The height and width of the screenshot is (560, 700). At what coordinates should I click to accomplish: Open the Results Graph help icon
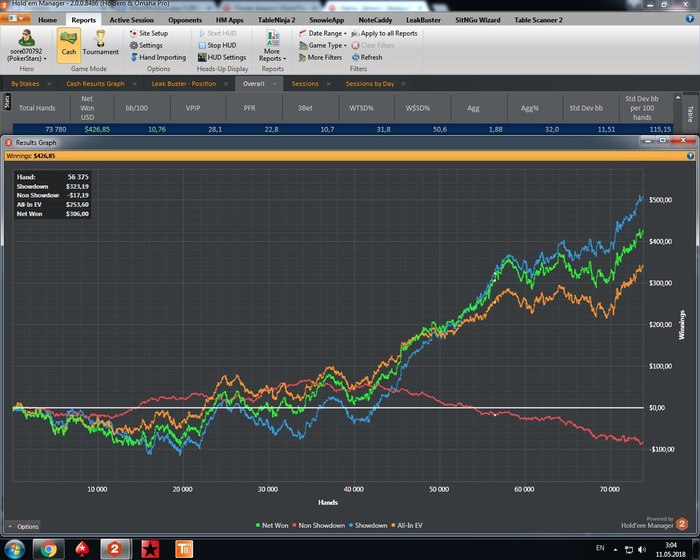[690, 156]
